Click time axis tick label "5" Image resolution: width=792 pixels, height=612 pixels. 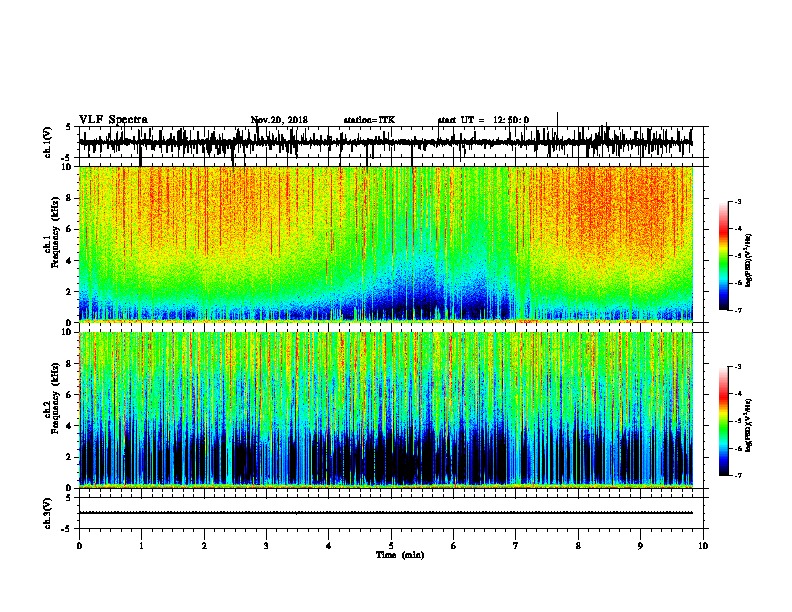(391, 545)
